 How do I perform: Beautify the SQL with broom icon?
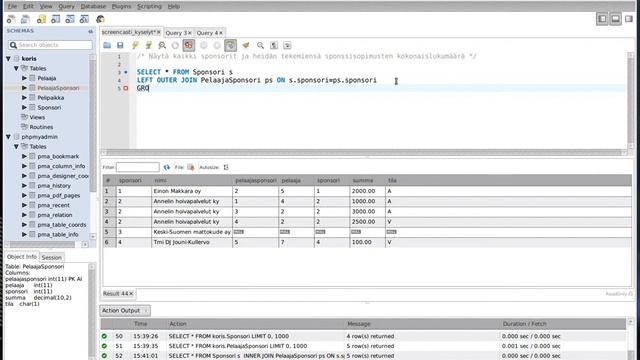pos(245,45)
